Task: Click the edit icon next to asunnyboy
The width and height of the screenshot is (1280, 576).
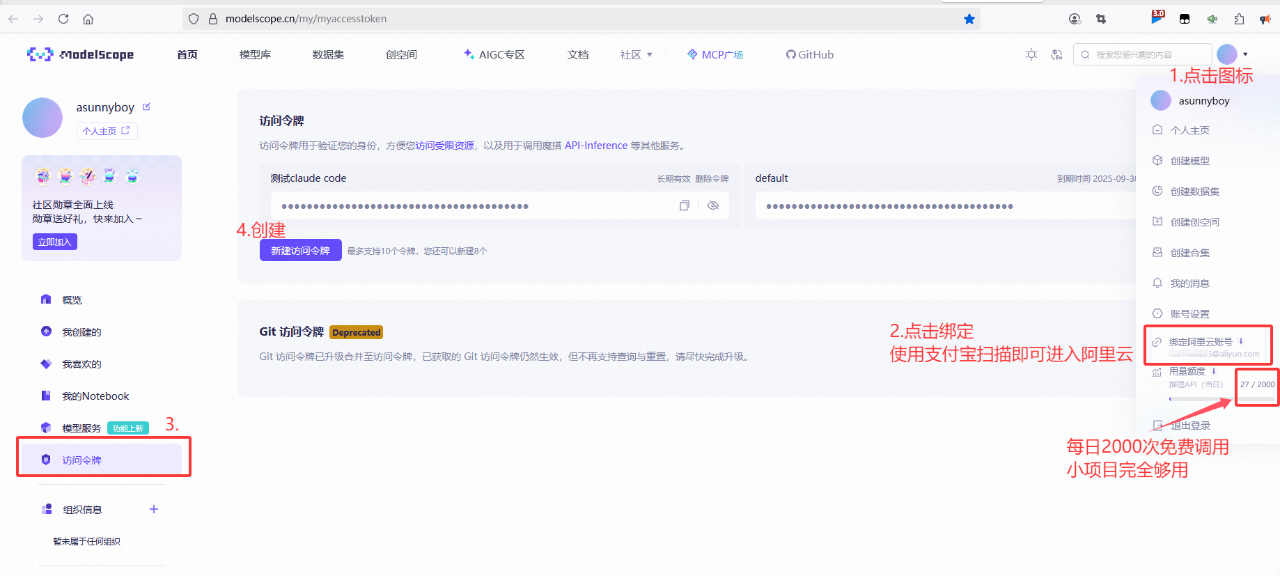Action: point(147,107)
